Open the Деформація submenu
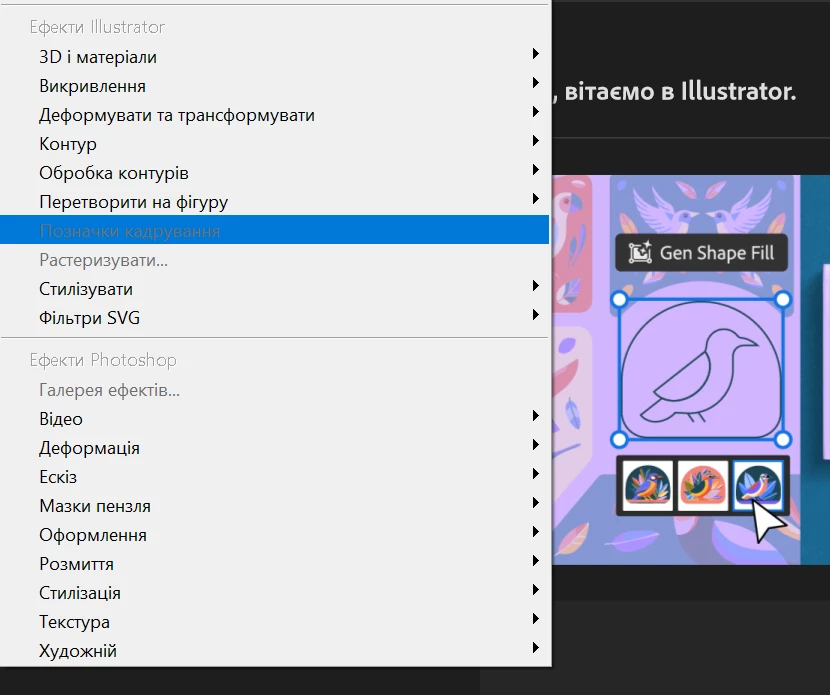The image size is (830, 695). [275, 448]
